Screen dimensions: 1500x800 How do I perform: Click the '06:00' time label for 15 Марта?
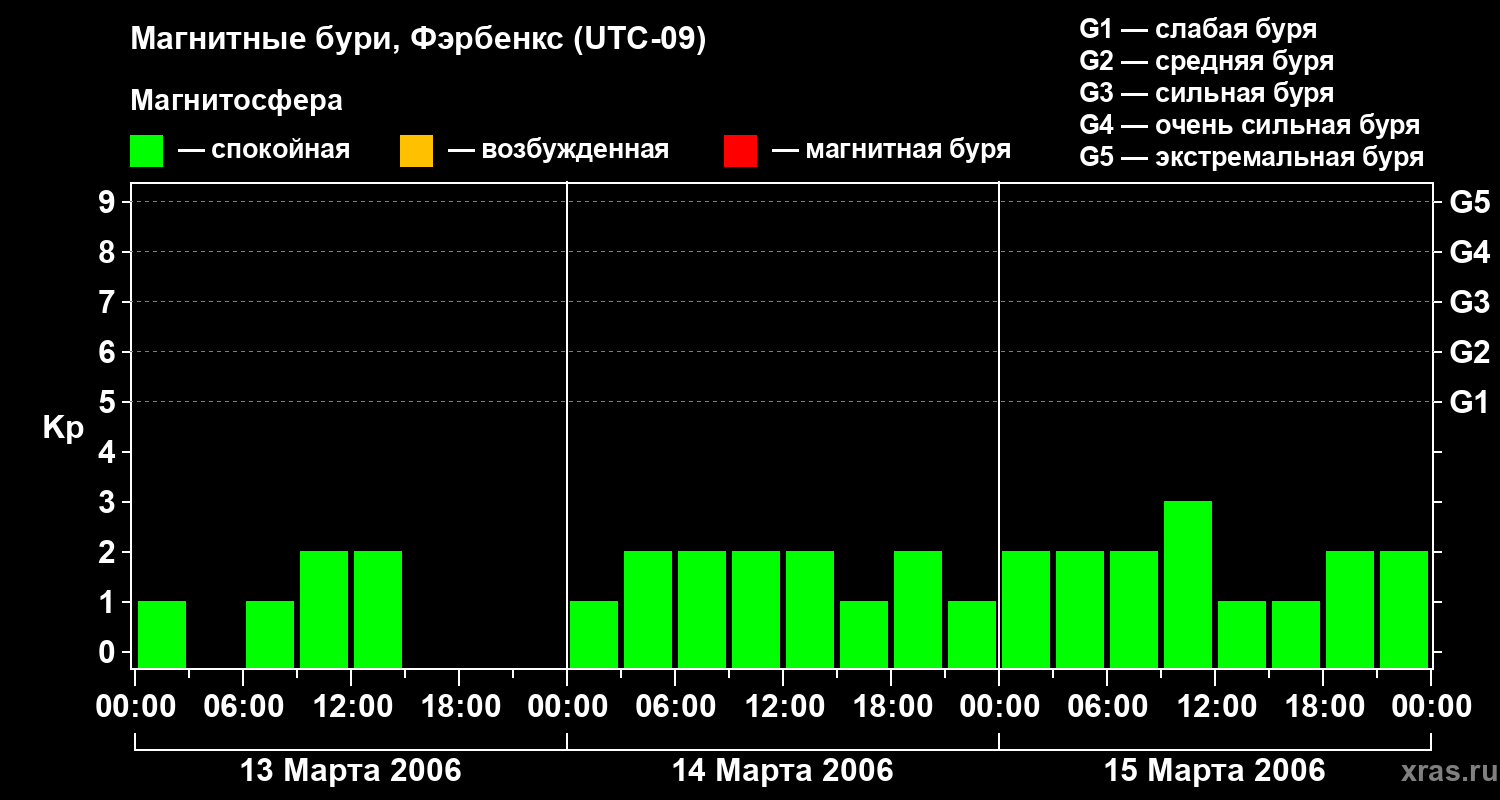pos(1107,707)
